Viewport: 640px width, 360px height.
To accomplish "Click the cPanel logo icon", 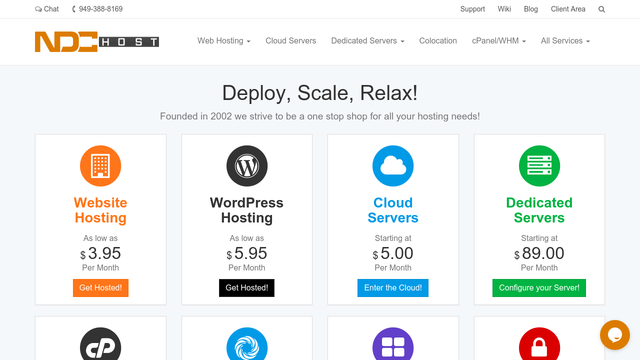I will click(x=100, y=344).
